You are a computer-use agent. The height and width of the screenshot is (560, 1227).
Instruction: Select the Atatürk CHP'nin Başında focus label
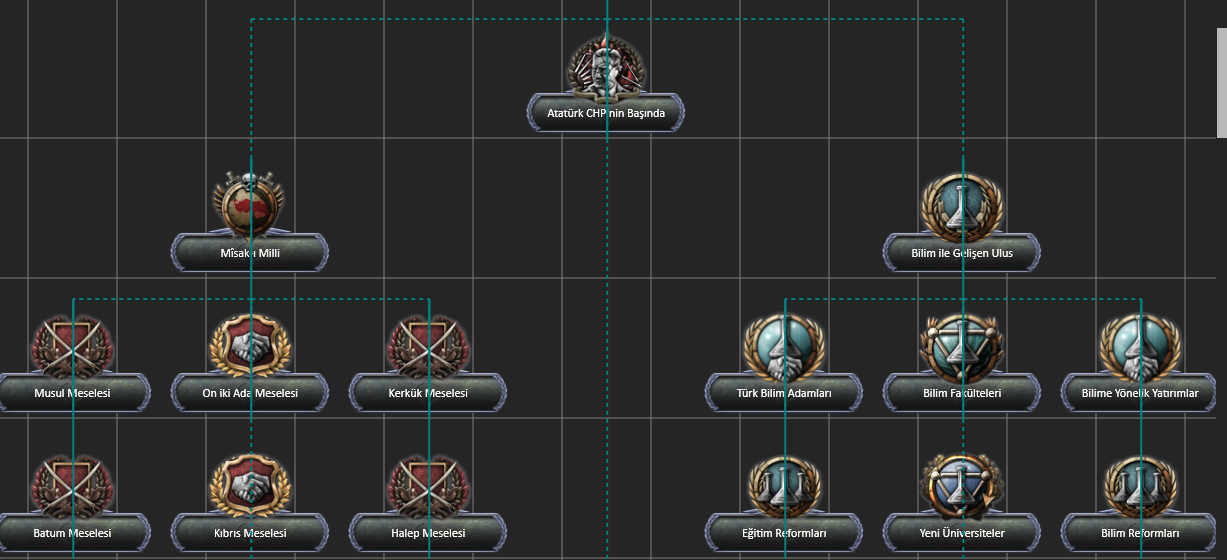tap(606, 113)
